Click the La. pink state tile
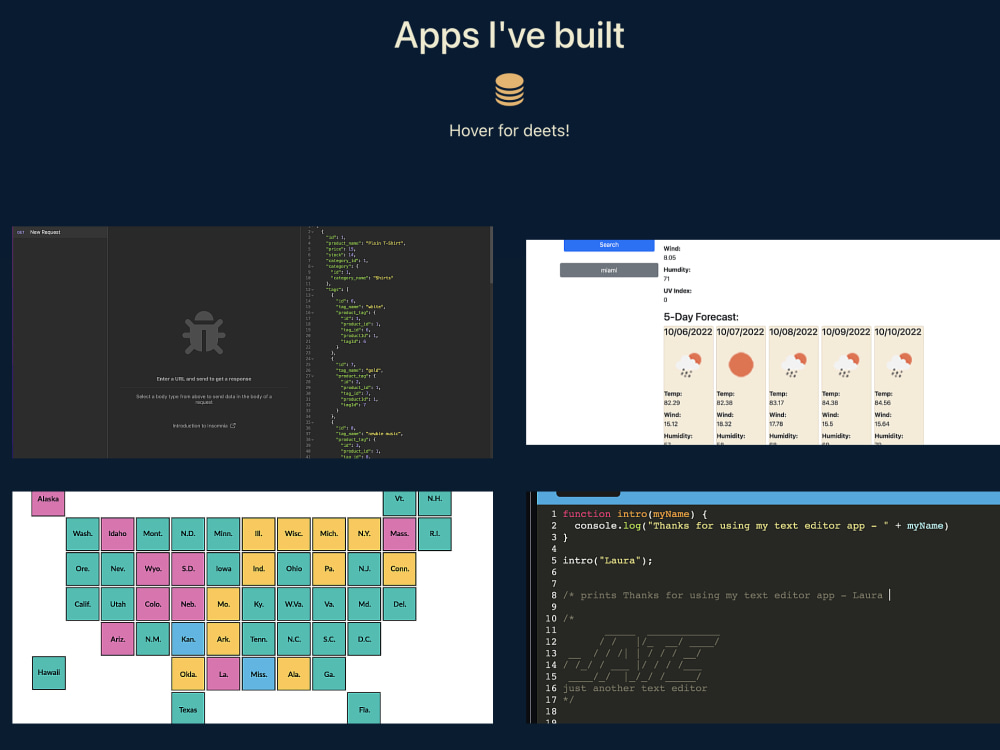1000x750 pixels. tap(223, 674)
